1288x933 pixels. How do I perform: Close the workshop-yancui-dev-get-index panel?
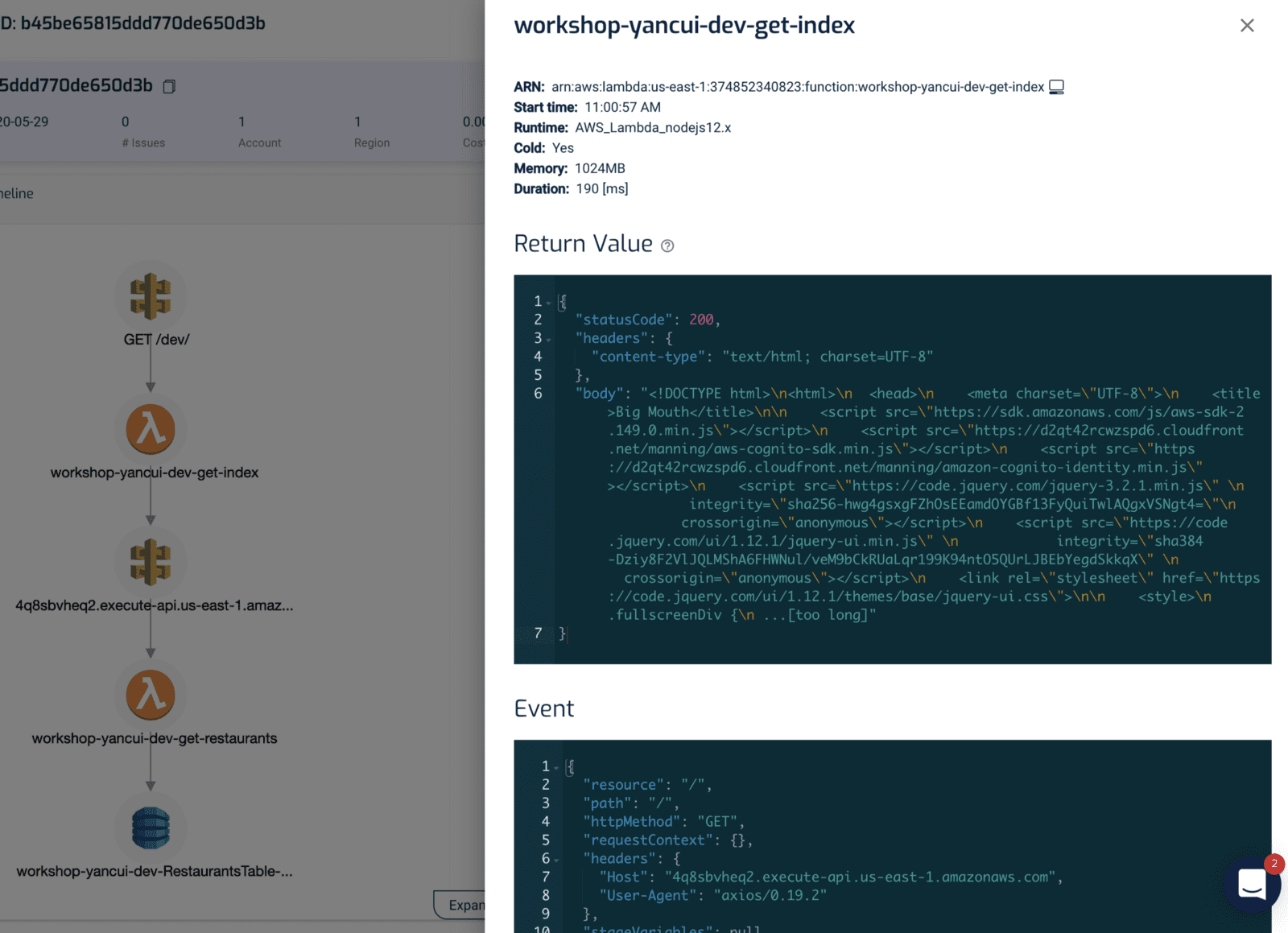pyautogui.click(x=1247, y=26)
